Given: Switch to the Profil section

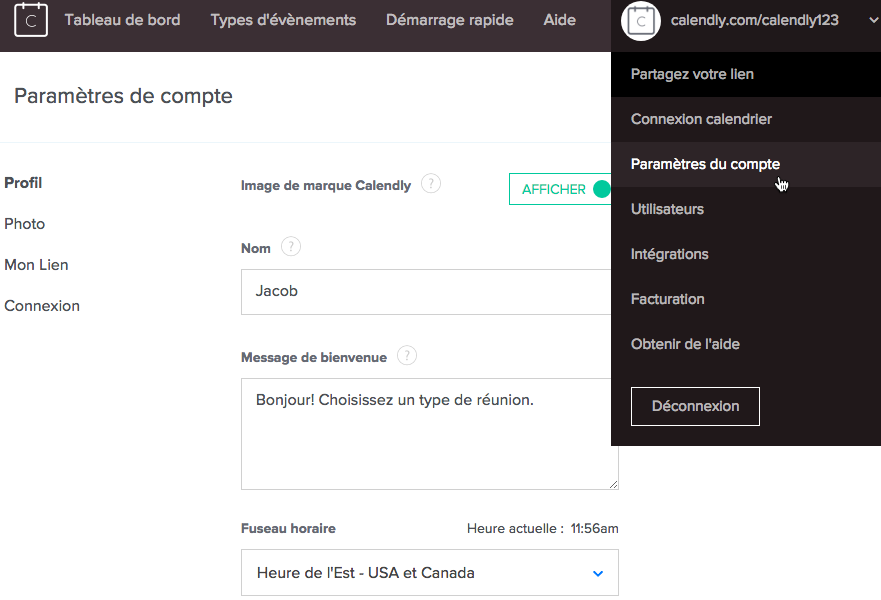Looking at the screenshot, I should pos(23,183).
